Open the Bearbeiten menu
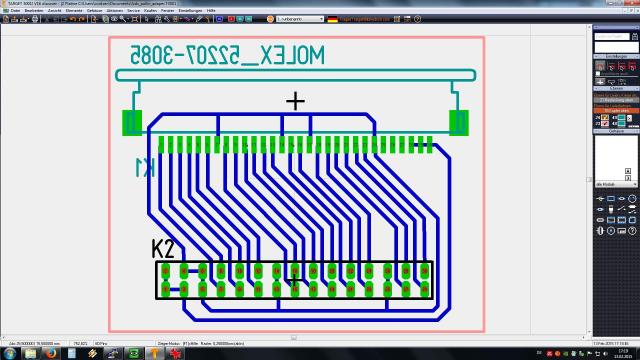Image resolution: width=640 pixels, height=360 pixels. pyautogui.click(x=34, y=11)
